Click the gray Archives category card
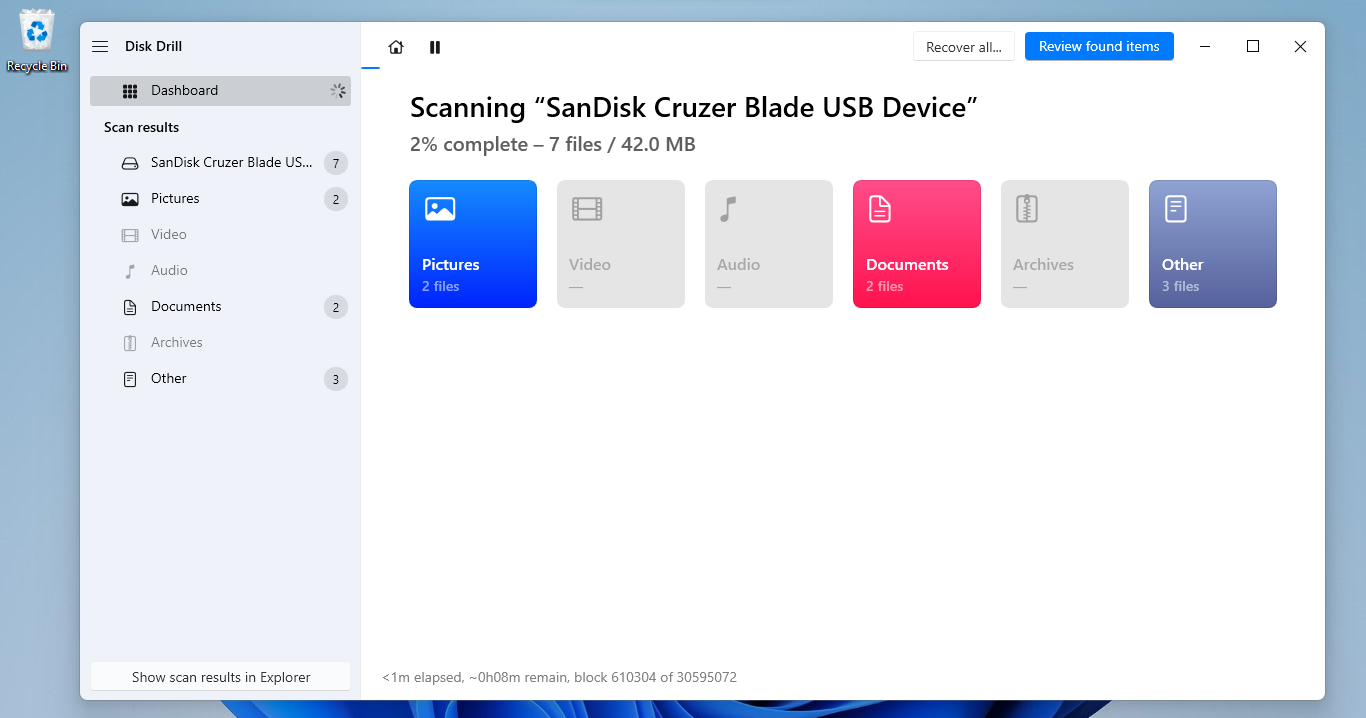The image size is (1366, 718). coord(1065,244)
